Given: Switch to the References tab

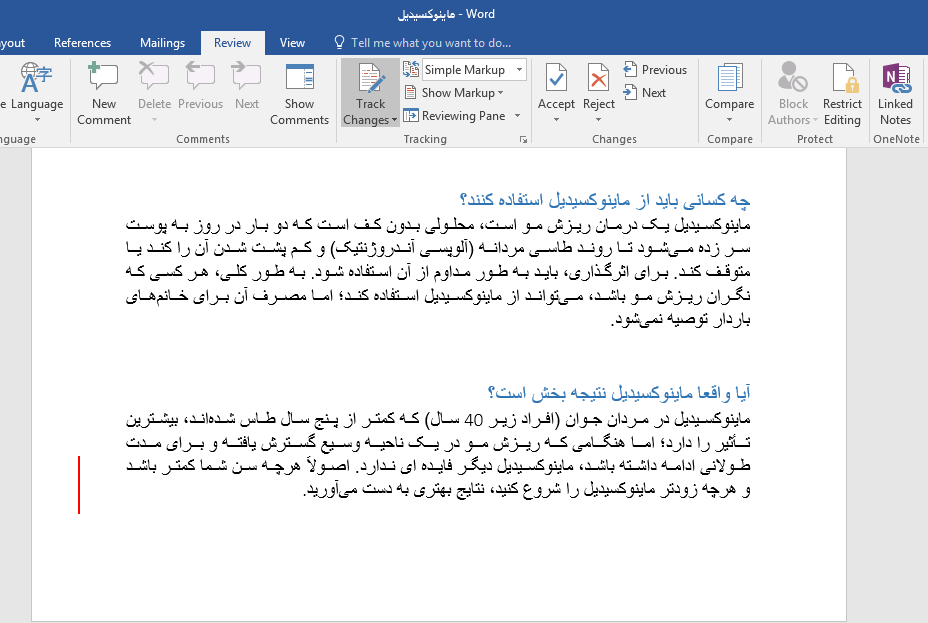Looking at the screenshot, I should [x=82, y=43].
